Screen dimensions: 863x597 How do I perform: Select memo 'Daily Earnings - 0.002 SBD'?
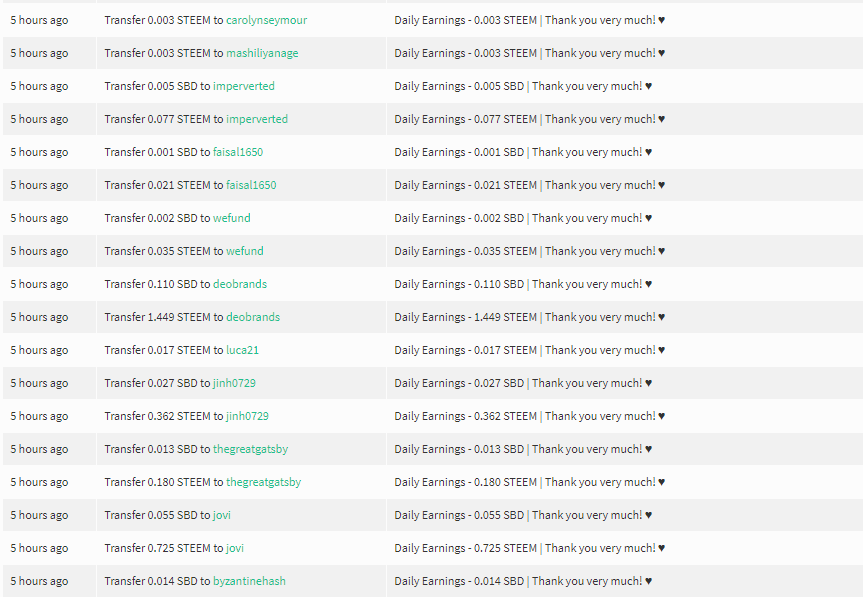[459, 218]
